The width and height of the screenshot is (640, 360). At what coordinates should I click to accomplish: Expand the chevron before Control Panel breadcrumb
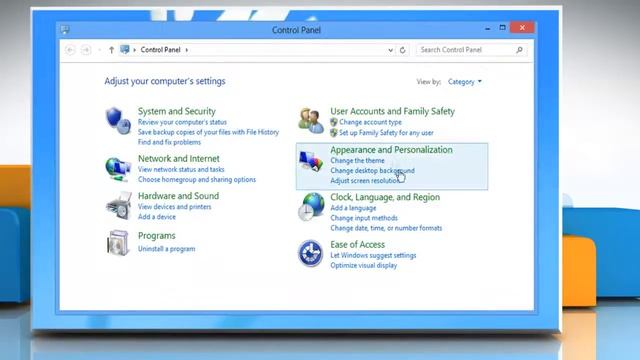(135, 50)
